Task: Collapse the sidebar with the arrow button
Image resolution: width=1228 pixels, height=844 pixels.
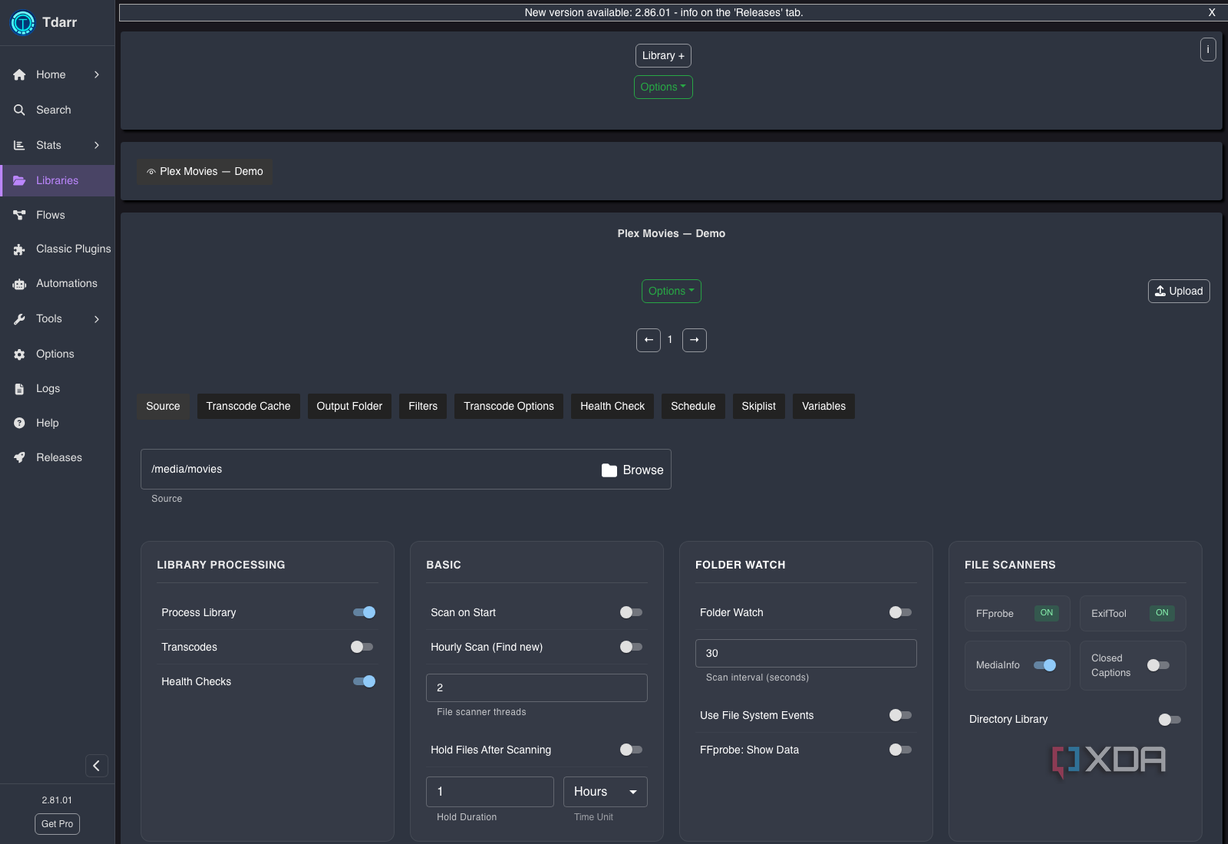Action: coord(96,766)
